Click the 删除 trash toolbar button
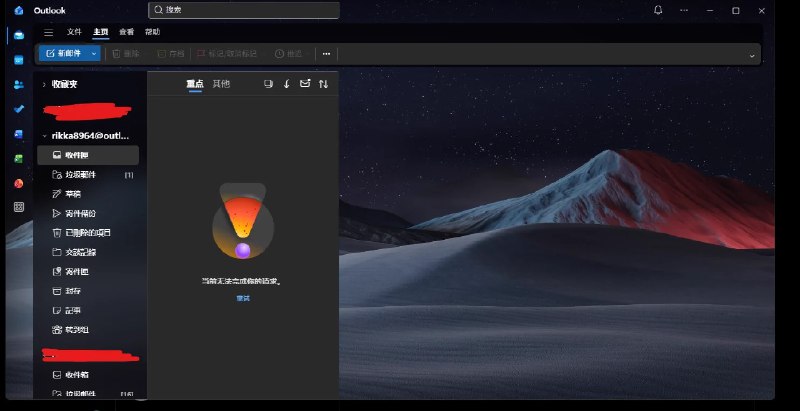Viewport: 800px width, 411px height. tap(126, 54)
